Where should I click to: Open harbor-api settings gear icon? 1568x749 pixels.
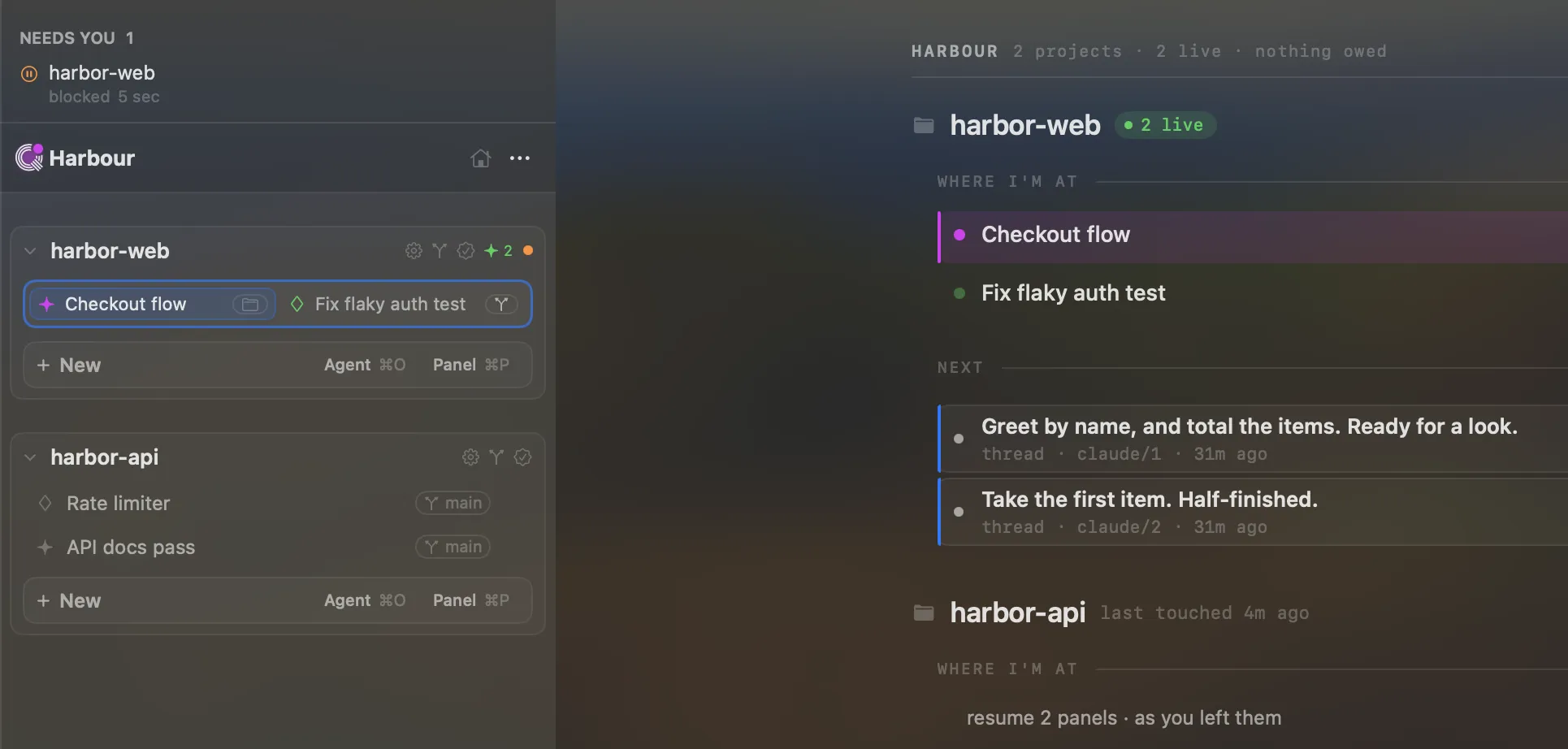470,457
